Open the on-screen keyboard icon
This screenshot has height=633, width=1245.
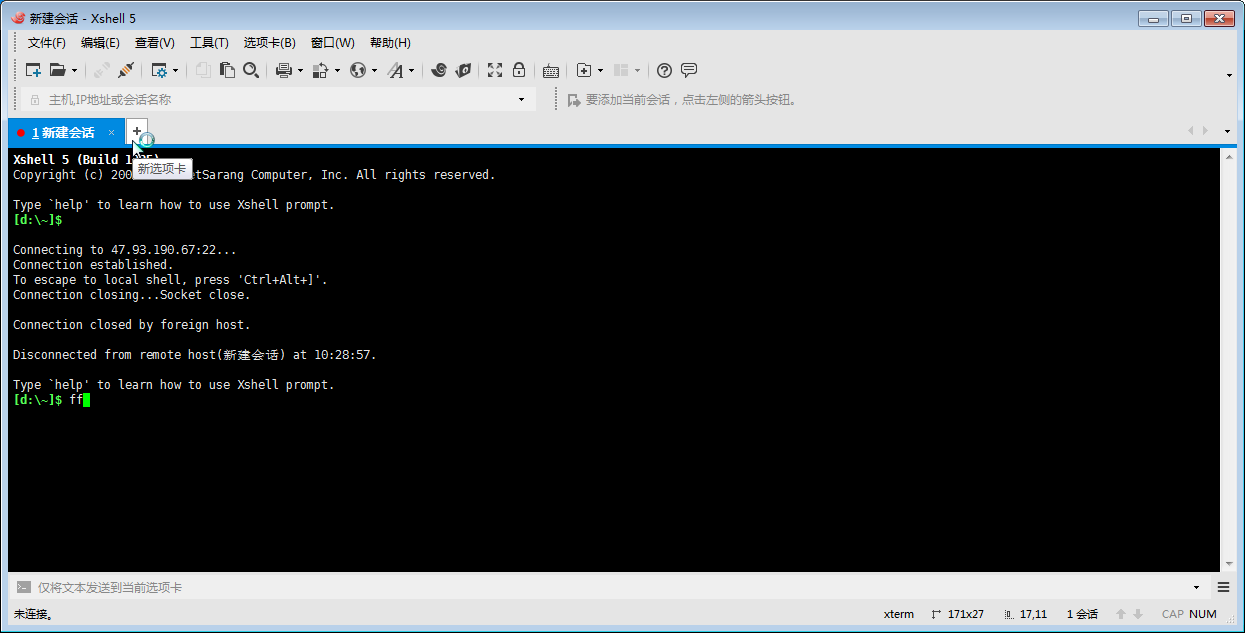[x=551, y=70]
